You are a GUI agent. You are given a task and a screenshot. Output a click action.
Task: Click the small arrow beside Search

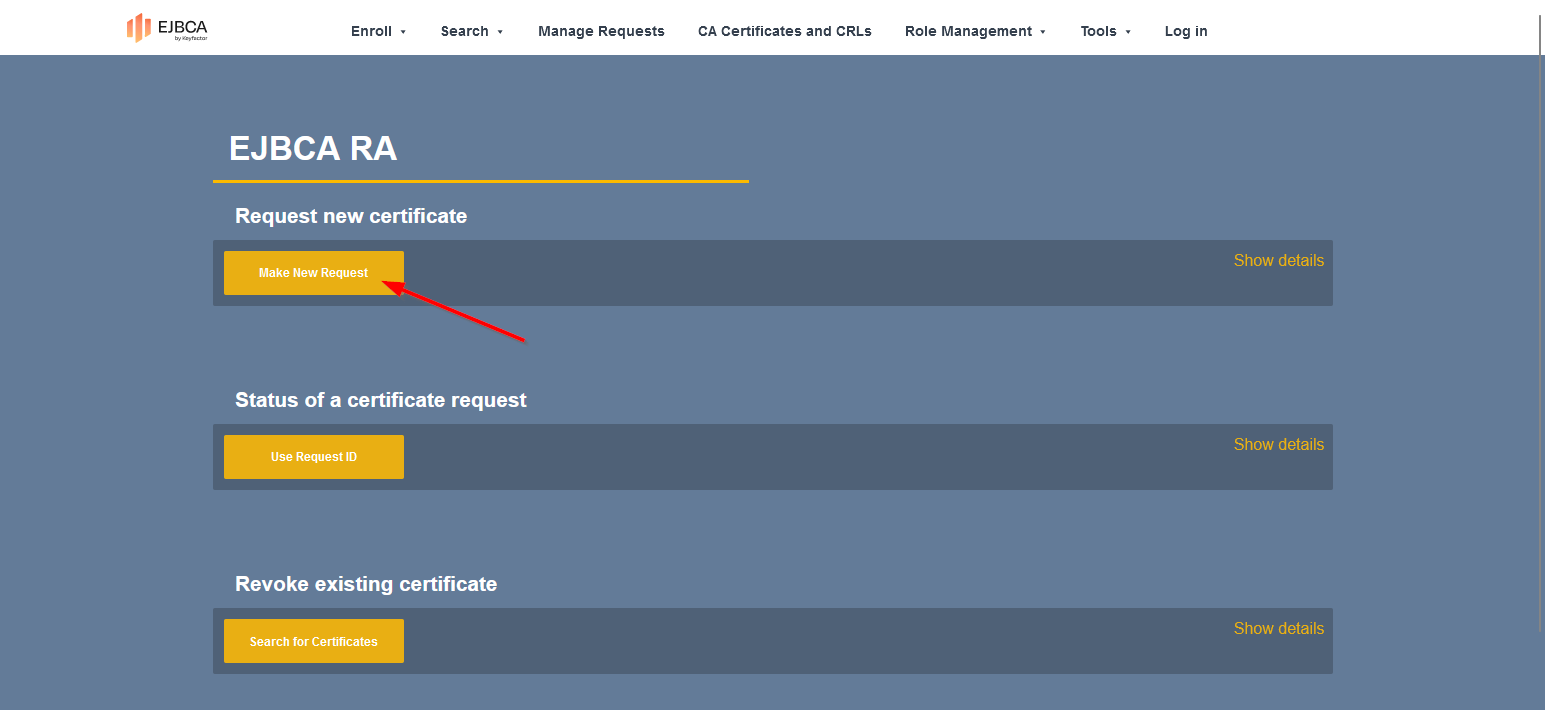click(500, 32)
